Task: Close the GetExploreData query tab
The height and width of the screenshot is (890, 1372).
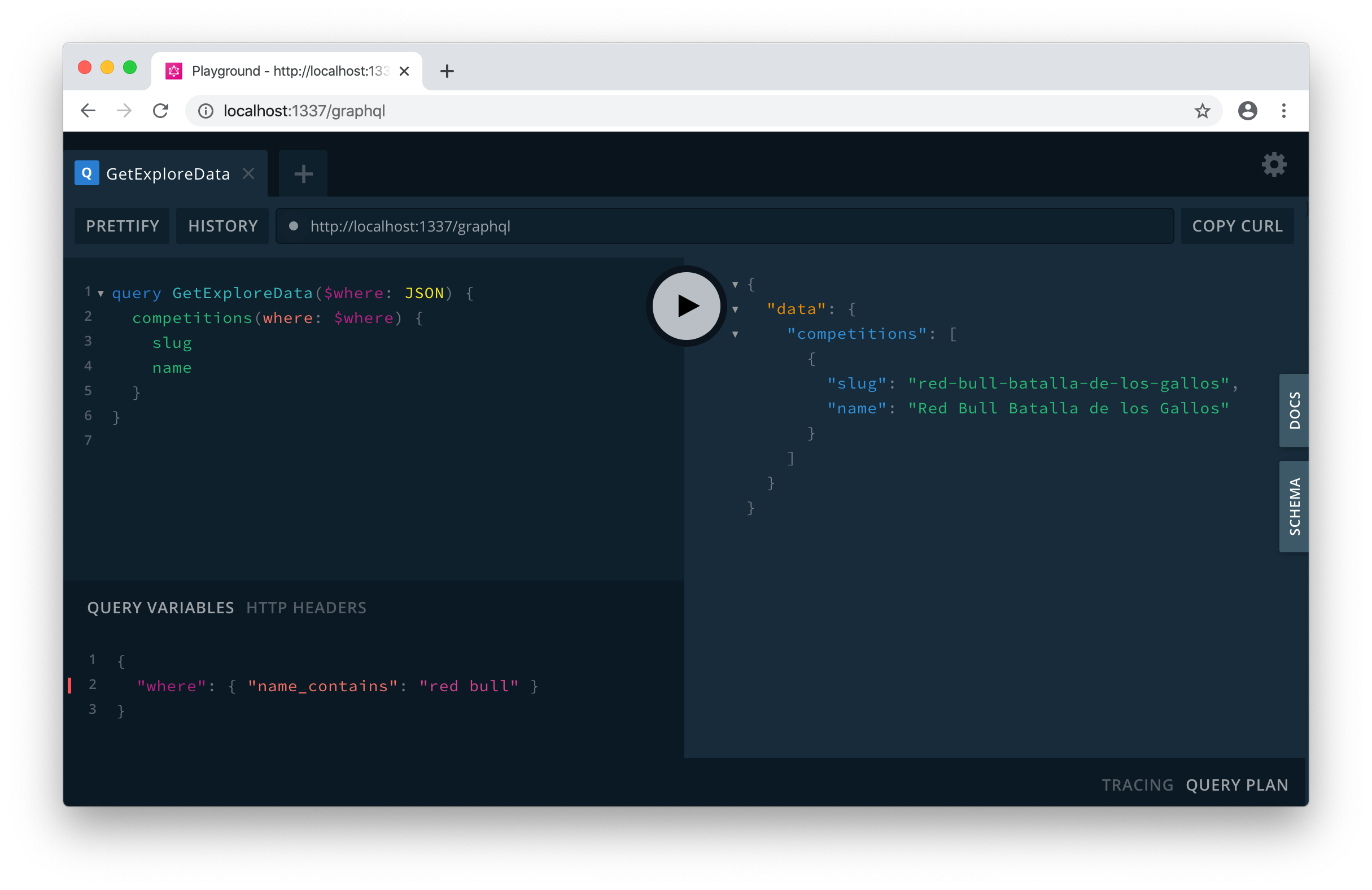Action: 248,173
